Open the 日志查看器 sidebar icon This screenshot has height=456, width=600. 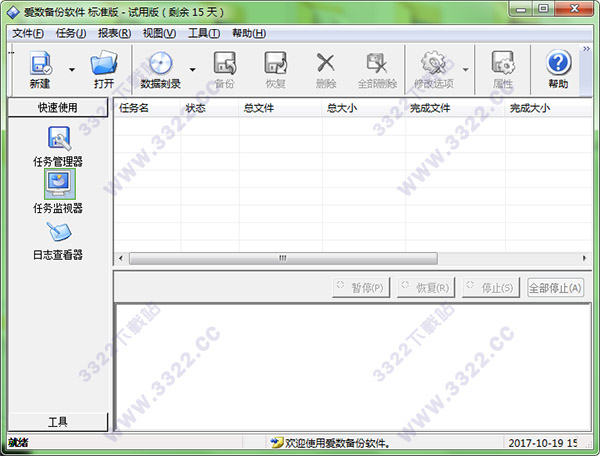tap(59, 231)
